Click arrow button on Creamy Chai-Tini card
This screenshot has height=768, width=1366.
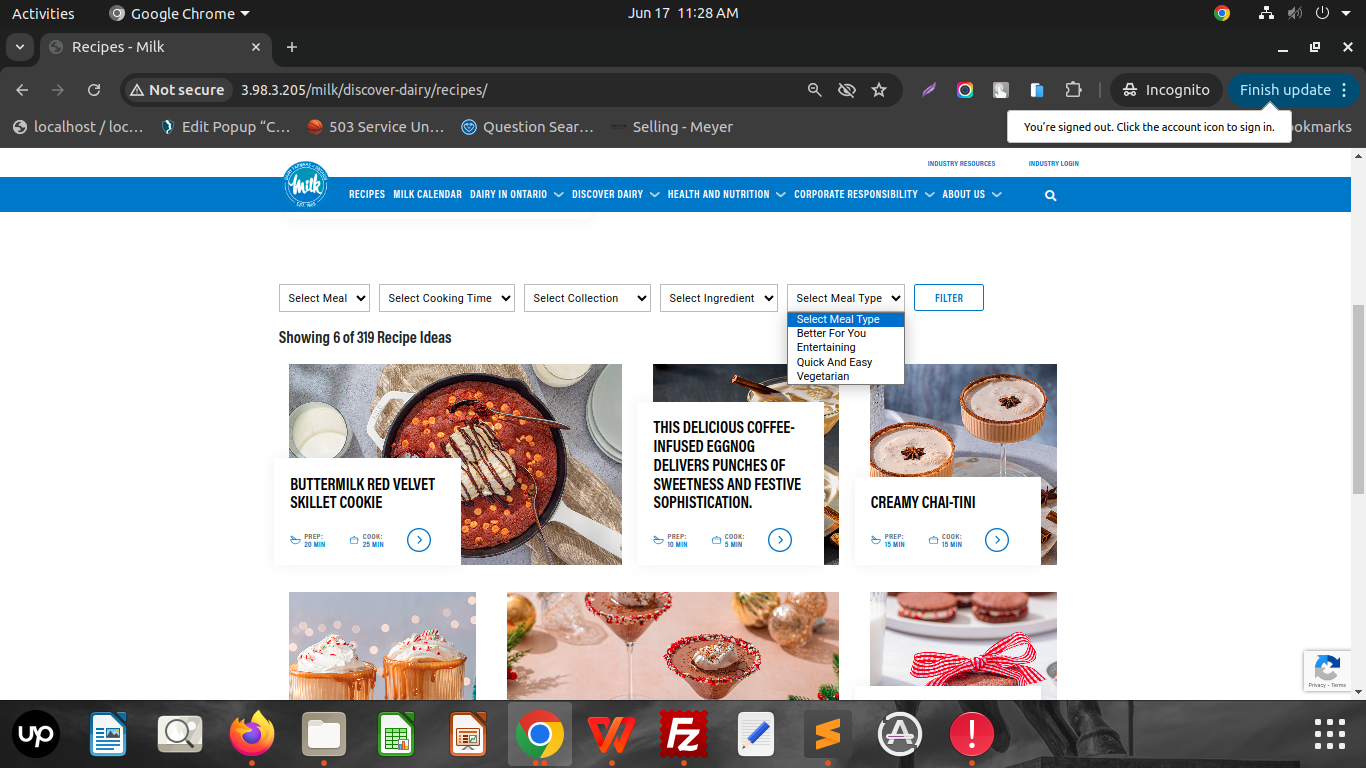tap(997, 540)
